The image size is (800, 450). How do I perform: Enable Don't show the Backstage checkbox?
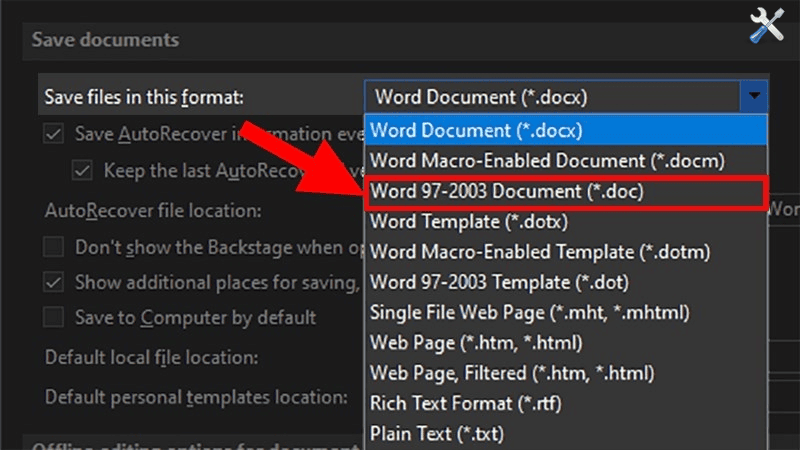click(x=54, y=246)
